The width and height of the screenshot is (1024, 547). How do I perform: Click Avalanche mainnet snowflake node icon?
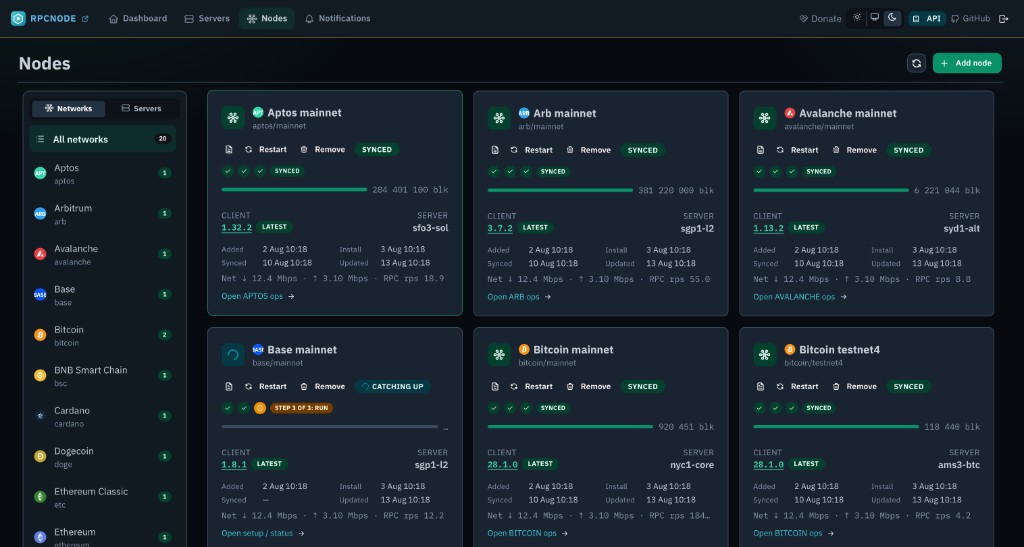(765, 119)
